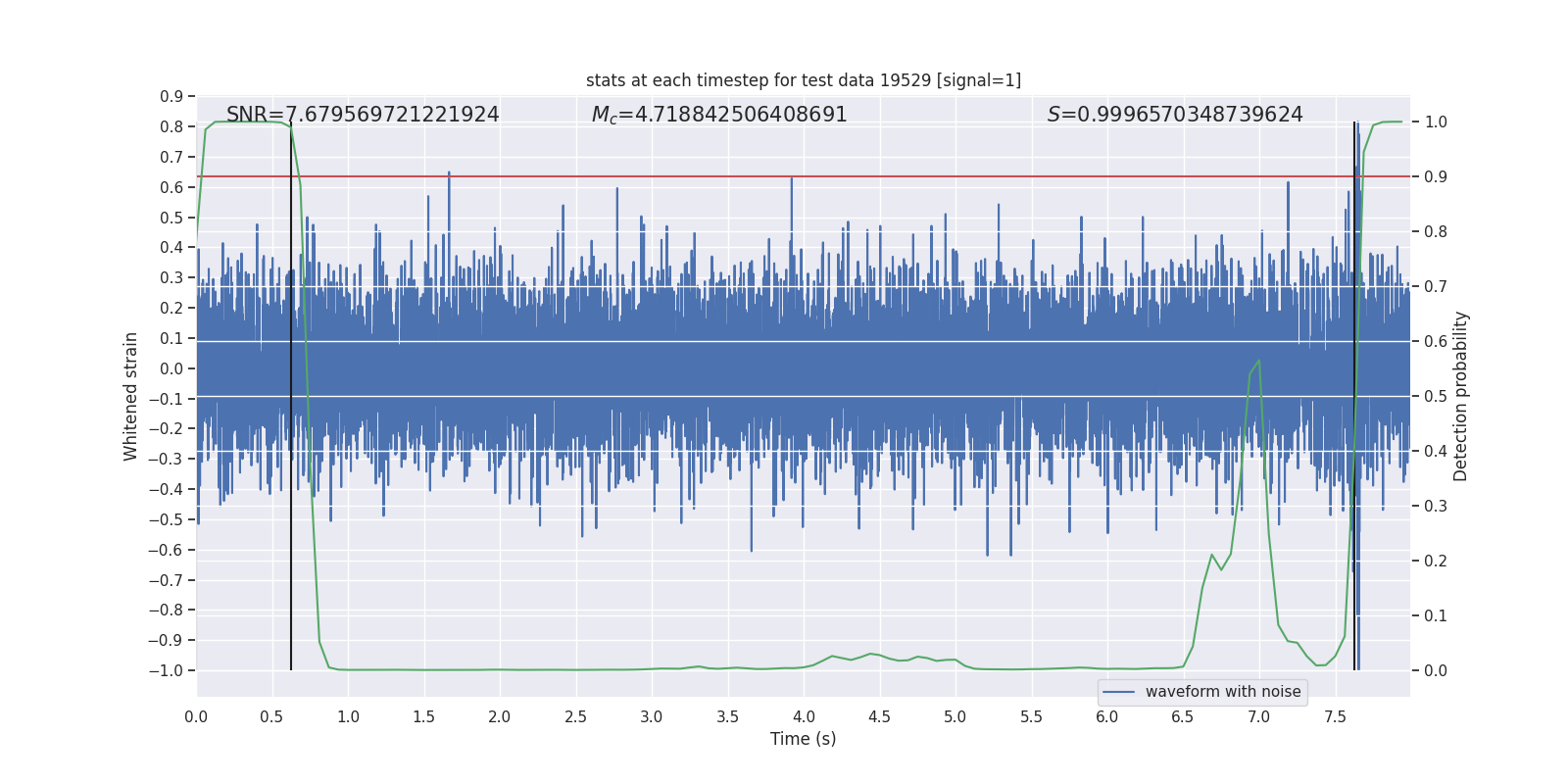Select the 7.5 tick on the time axis
This screenshot has width=1568, height=784.
(x=1335, y=717)
